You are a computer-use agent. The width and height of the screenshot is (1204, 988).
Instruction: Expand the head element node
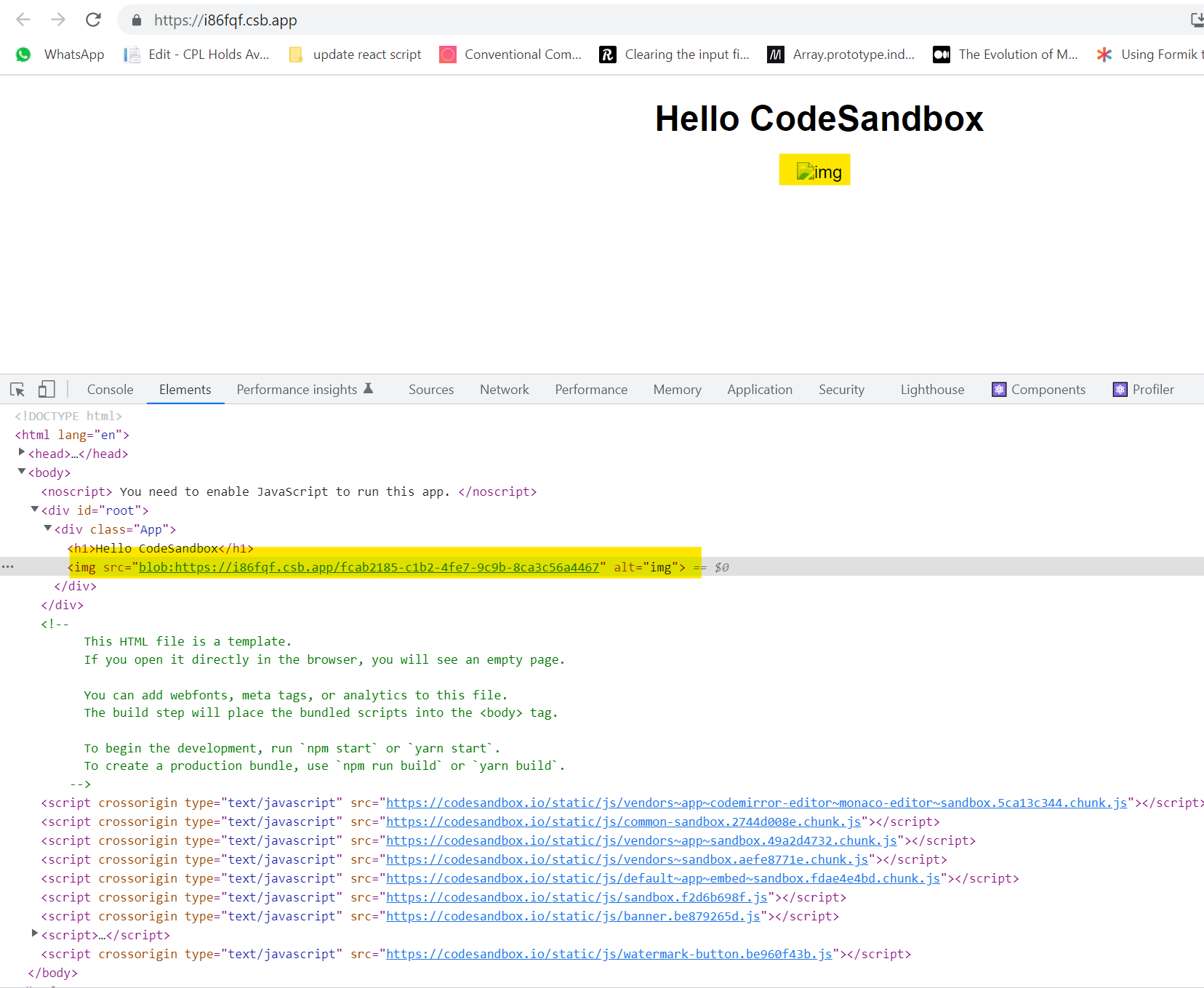(x=21, y=452)
